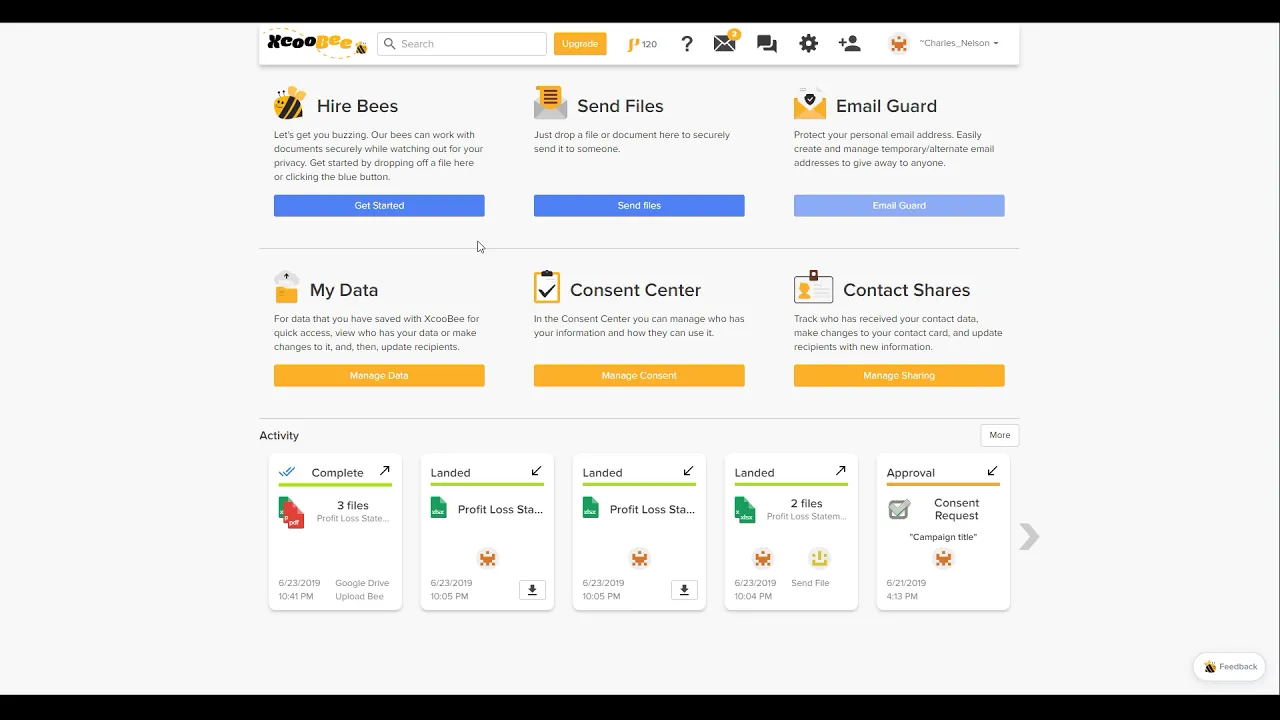Click the search magnifier icon
This screenshot has height=720, width=1280.
pyautogui.click(x=389, y=44)
